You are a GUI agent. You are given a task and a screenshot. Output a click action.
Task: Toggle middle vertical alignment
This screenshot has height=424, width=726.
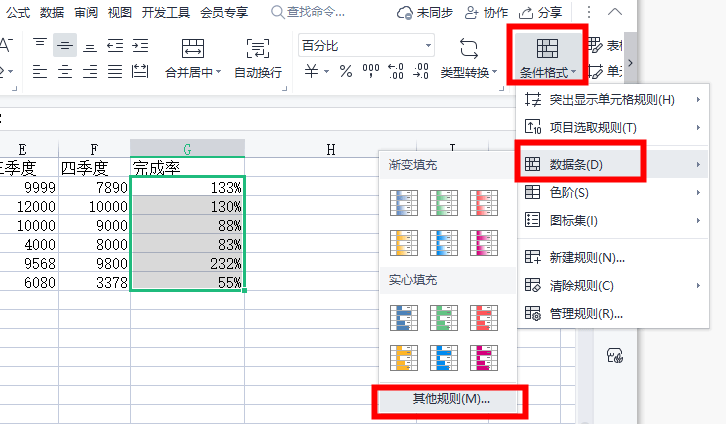(65, 45)
